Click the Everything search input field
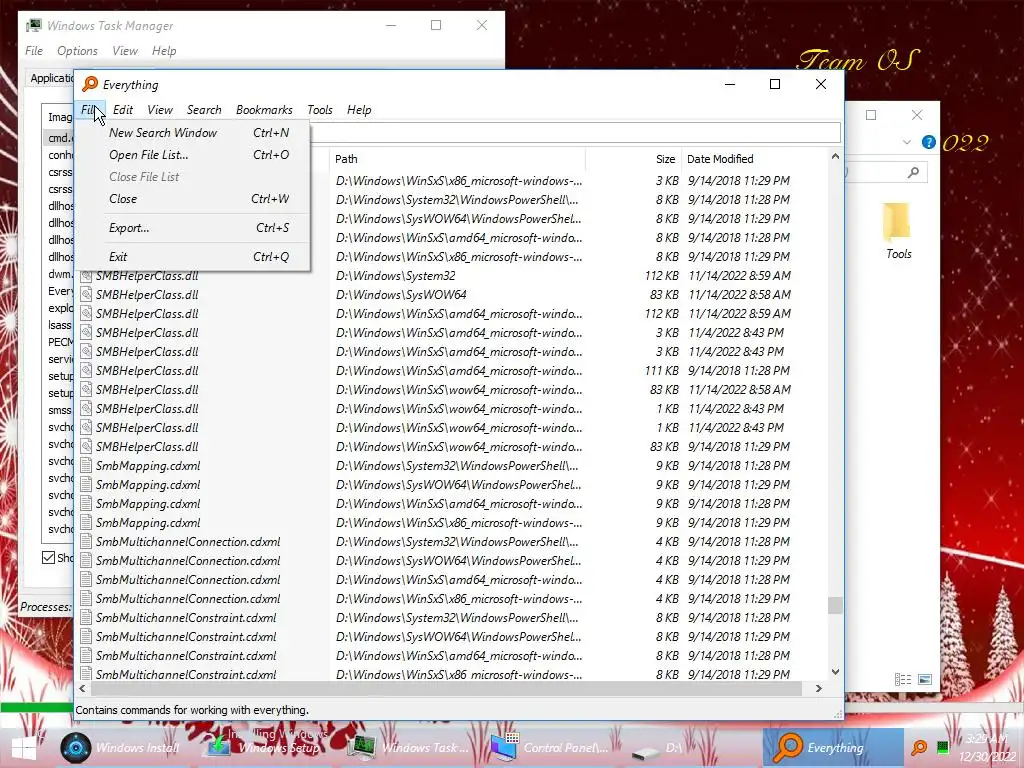Screen dimensions: 1024x768 pos(575,133)
